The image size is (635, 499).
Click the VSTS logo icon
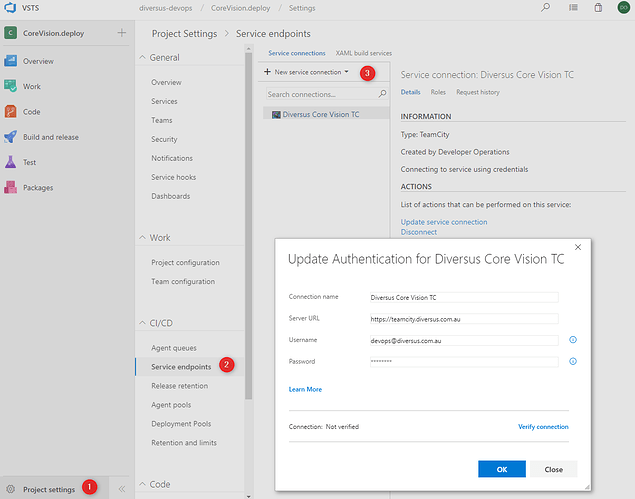coord(10,7)
